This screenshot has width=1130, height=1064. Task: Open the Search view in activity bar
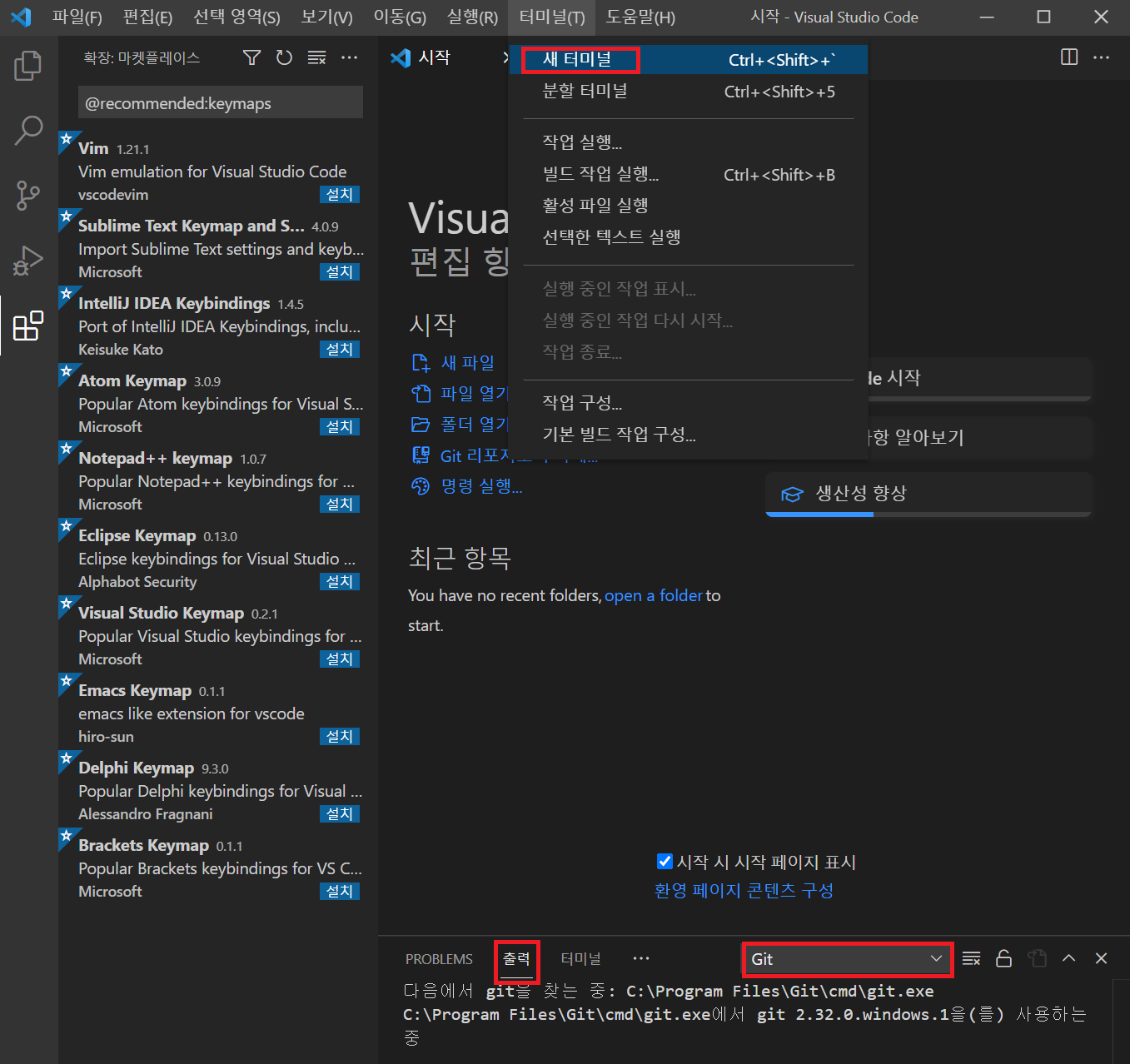point(28,131)
